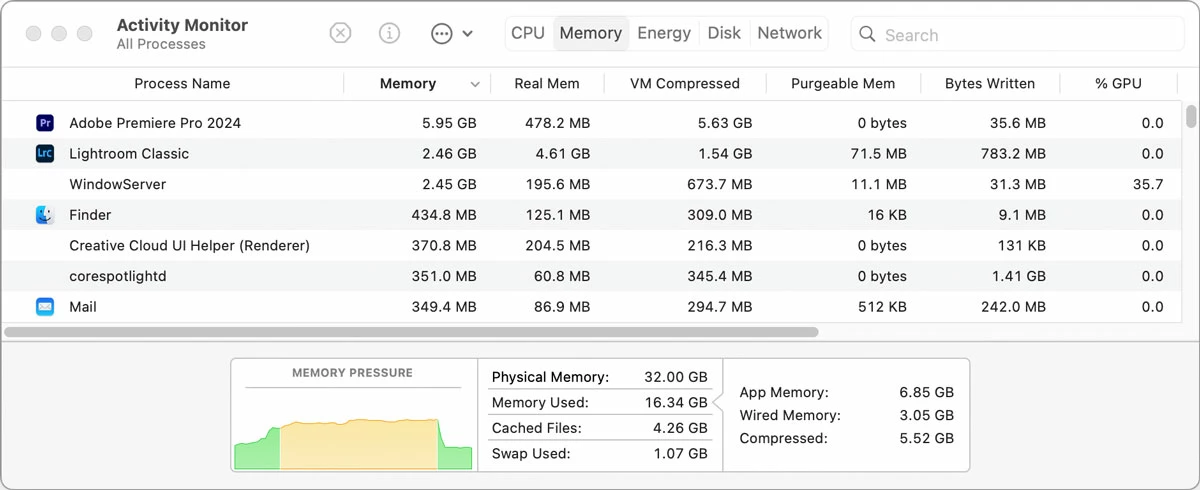Switch to the CPU tab
Screen dimensions: 1200x490
click(527, 33)
